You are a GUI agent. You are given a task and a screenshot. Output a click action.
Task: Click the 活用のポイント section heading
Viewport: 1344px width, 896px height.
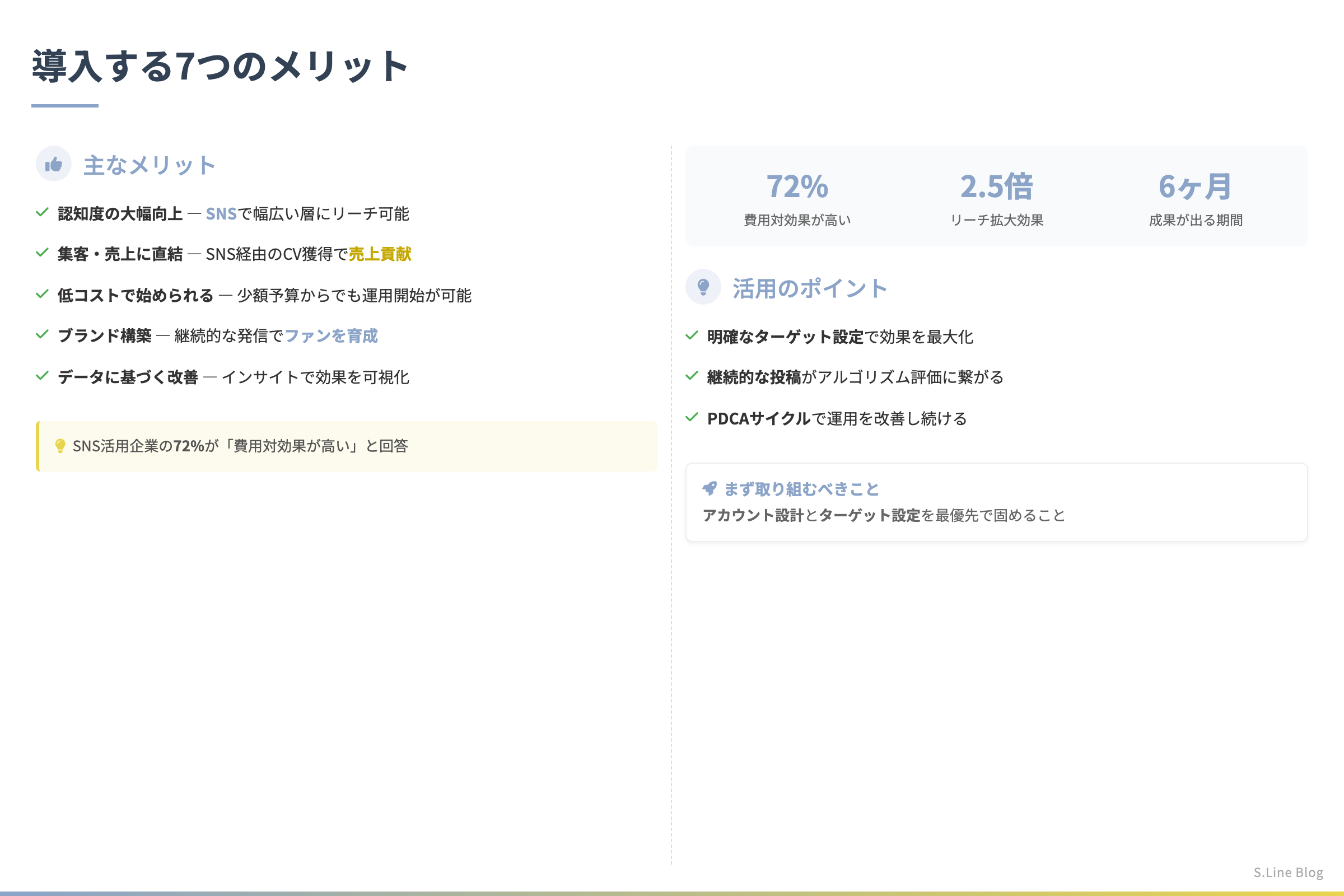tap(810, 288)
